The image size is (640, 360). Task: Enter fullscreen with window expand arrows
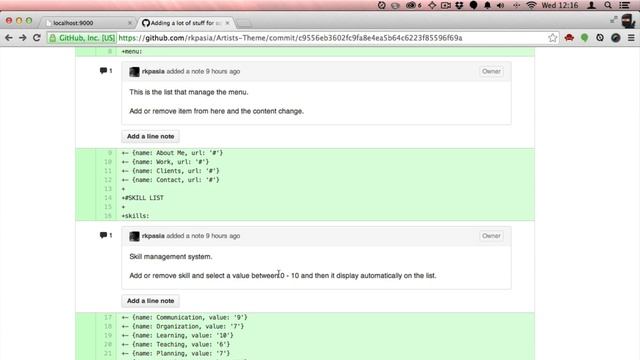(613, 20)
